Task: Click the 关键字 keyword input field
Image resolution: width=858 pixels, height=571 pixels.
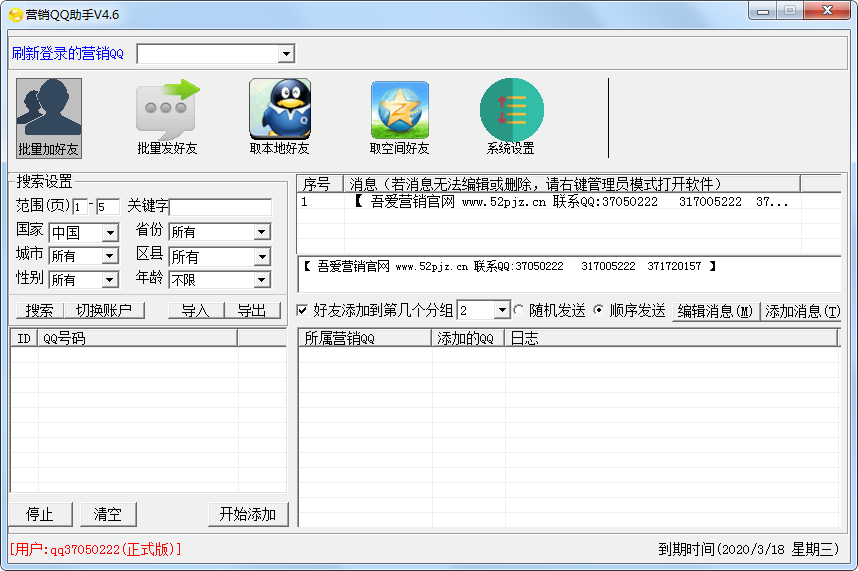Action: pyautogui.click(x=220, y=207)
